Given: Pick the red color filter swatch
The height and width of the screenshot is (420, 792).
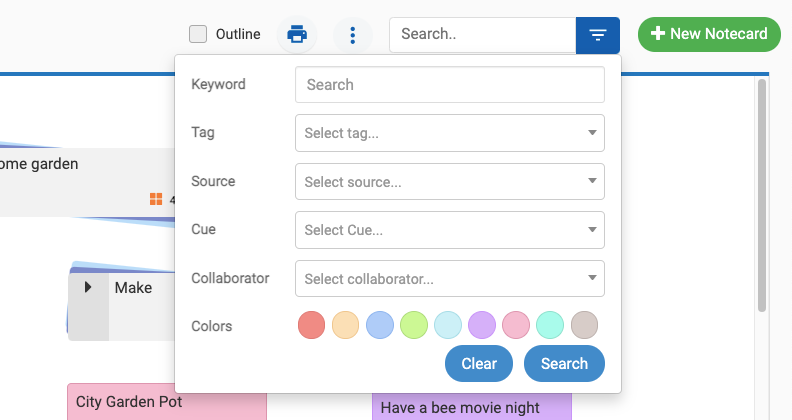Looking at the screenshot, I should click(312, 325).
